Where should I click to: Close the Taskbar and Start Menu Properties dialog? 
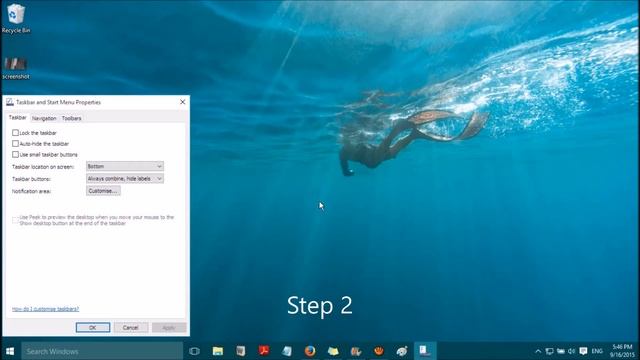(182, 102)
